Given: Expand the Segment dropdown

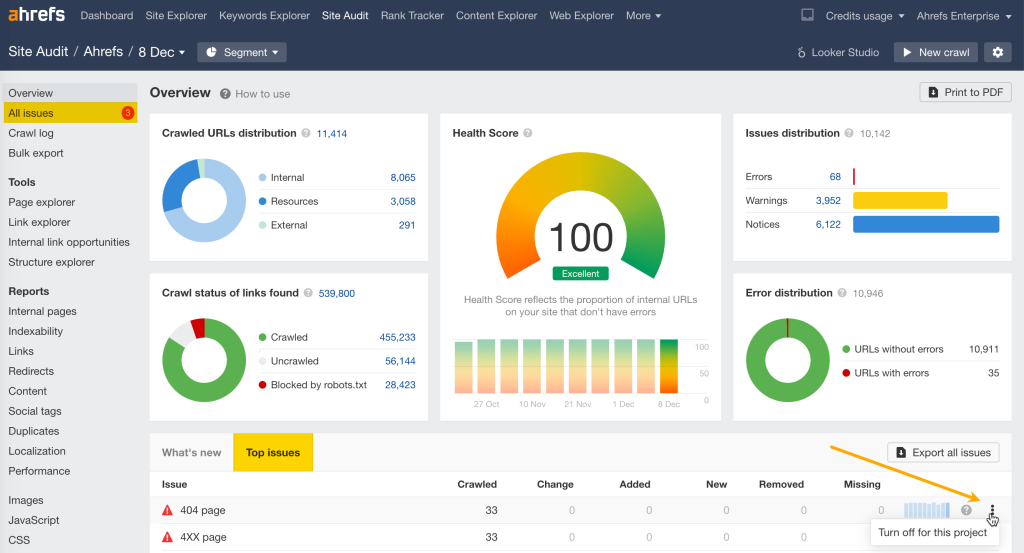Looking at the screenshot, I should [x=242, y=52].
